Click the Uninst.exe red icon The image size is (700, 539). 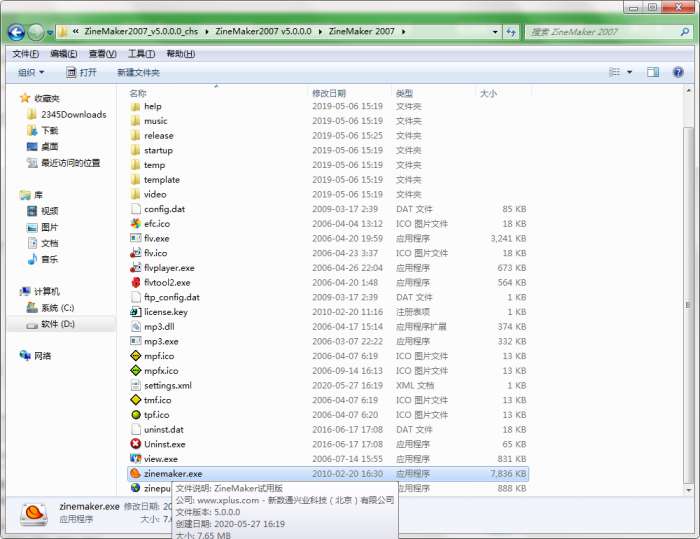[136, 444]
